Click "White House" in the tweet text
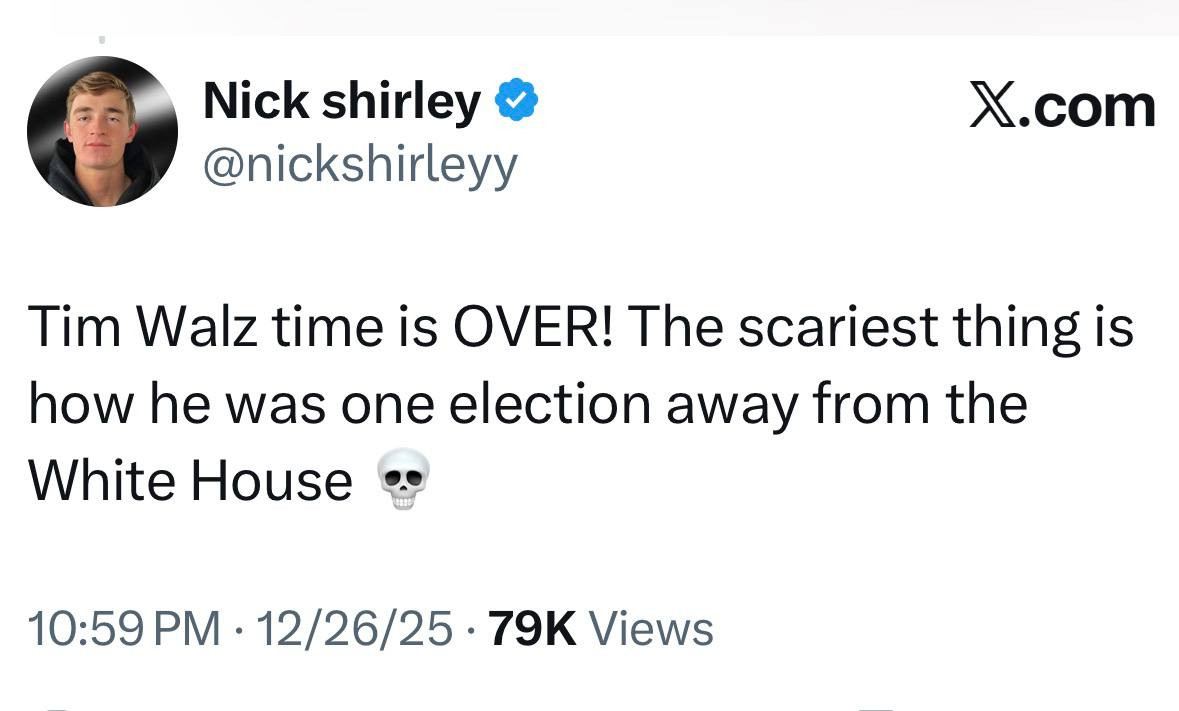 coord(190,480)
